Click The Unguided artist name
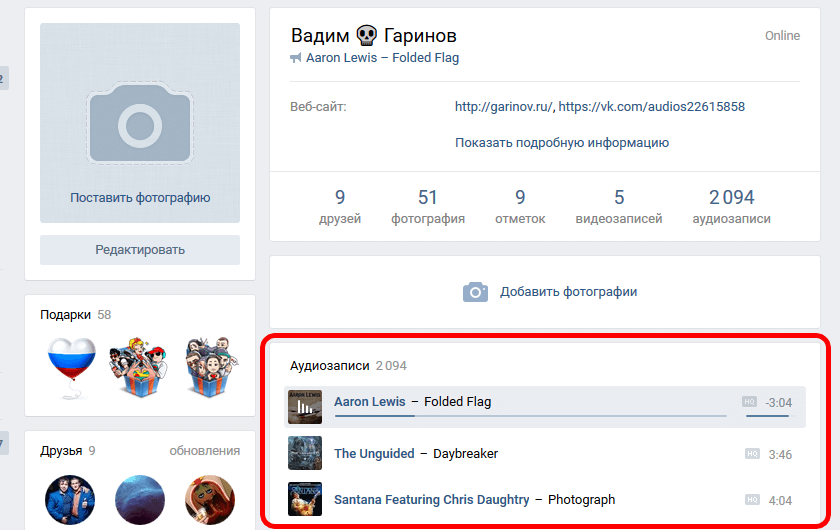The height and width of the screenshot is (530, 840). click(374, 453)
